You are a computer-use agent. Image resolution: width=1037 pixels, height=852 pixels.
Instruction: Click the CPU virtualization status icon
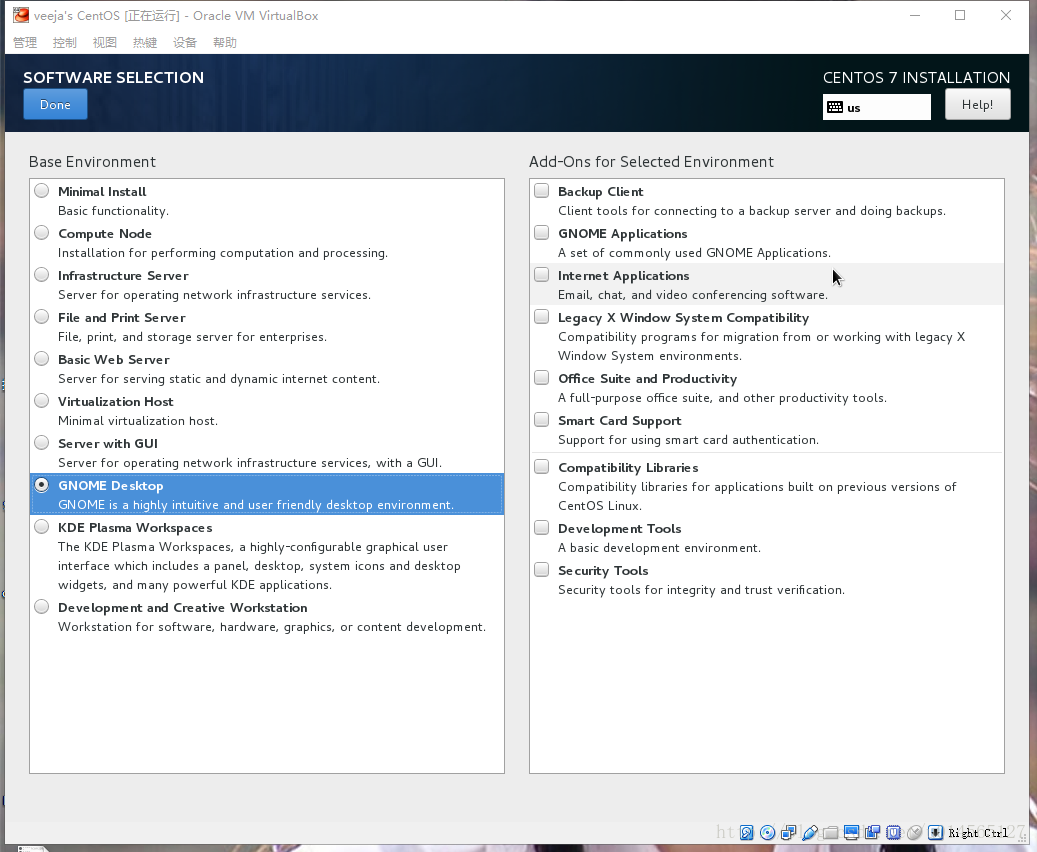click(x=893, y=833)
